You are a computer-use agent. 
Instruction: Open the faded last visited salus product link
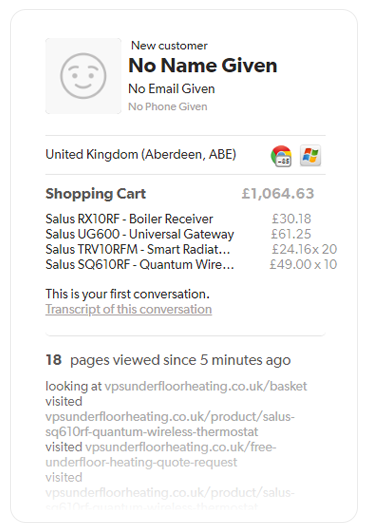pyautogui.click(x=170, y=500)
